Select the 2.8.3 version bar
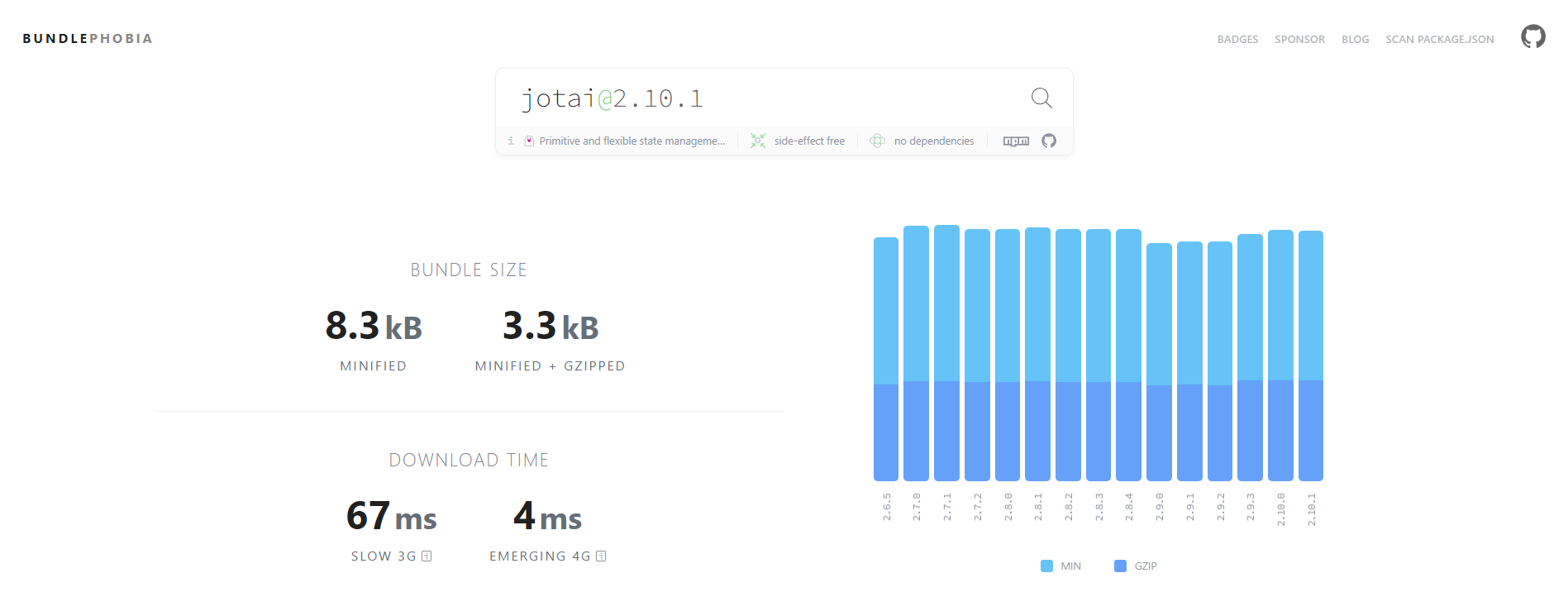The image size is (1568, 616). pos(1099,355)
